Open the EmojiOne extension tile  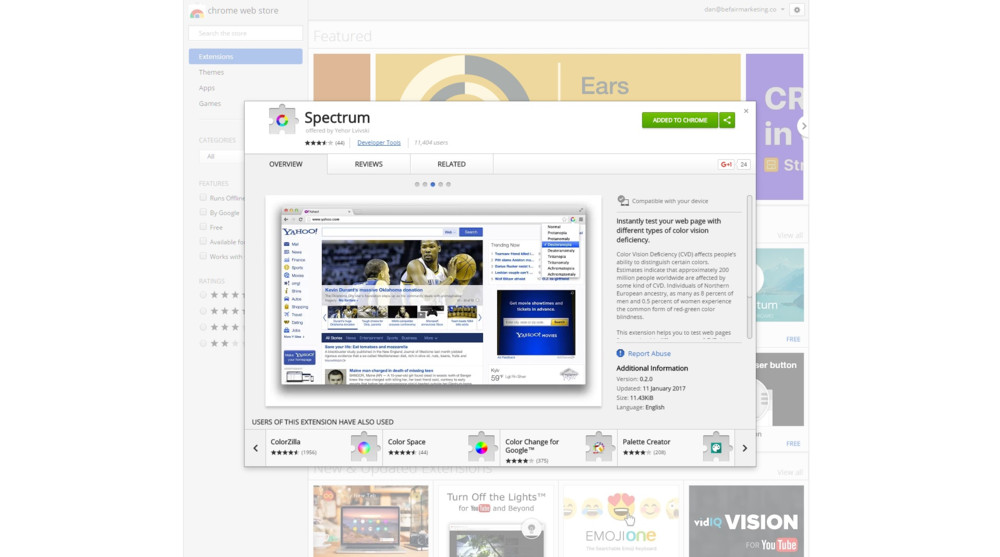coord(621,521)
